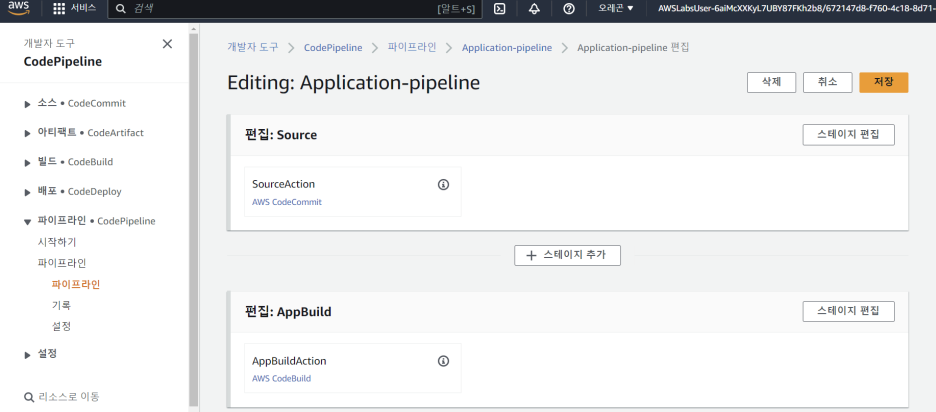This screenshot has height=412, width=936.
Task: Click the 편집: AppBuild stage header
Action: (x=288, y=312)
